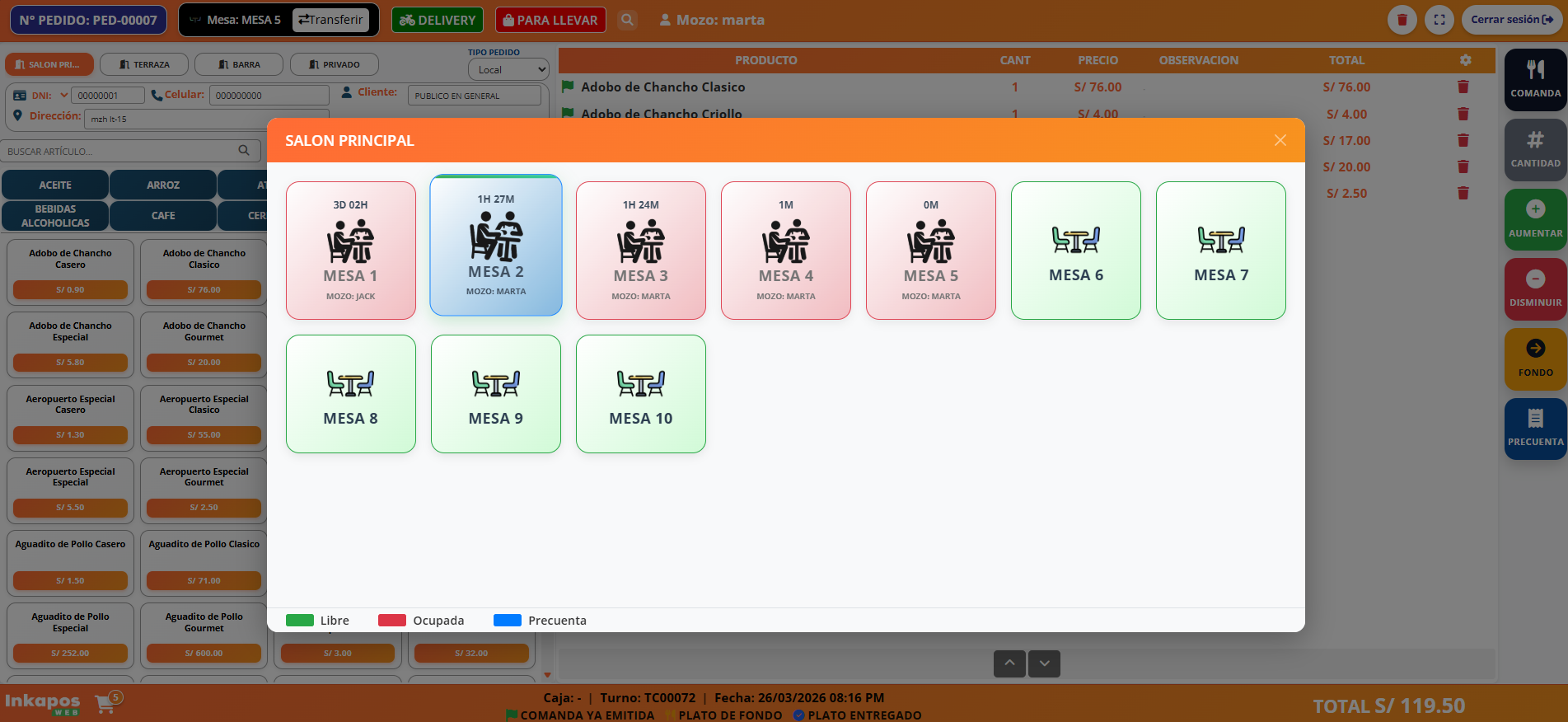The width and height of the screenshot is (1568, 722).
Task: Click the AUMENTAR plus icon
Action: tap(1535, 210)
